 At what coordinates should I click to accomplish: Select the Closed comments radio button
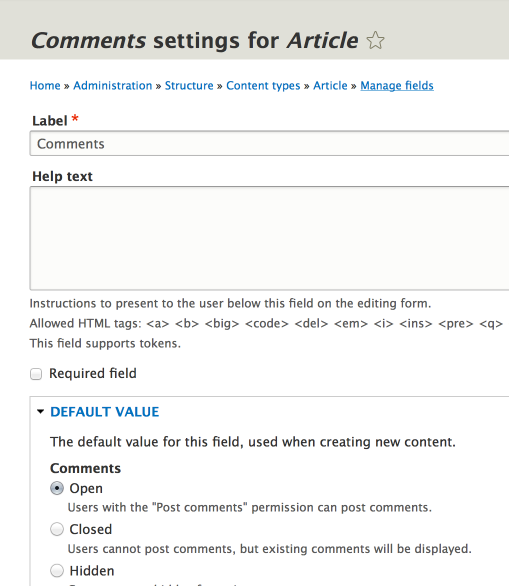point(57,529)
